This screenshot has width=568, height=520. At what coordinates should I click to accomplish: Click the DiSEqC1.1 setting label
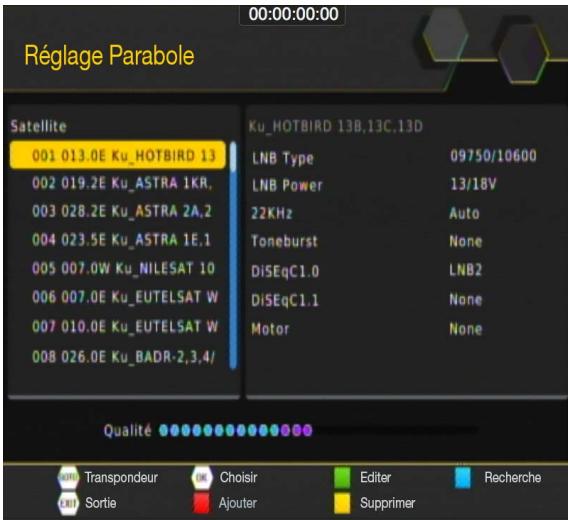click(285, 300)
